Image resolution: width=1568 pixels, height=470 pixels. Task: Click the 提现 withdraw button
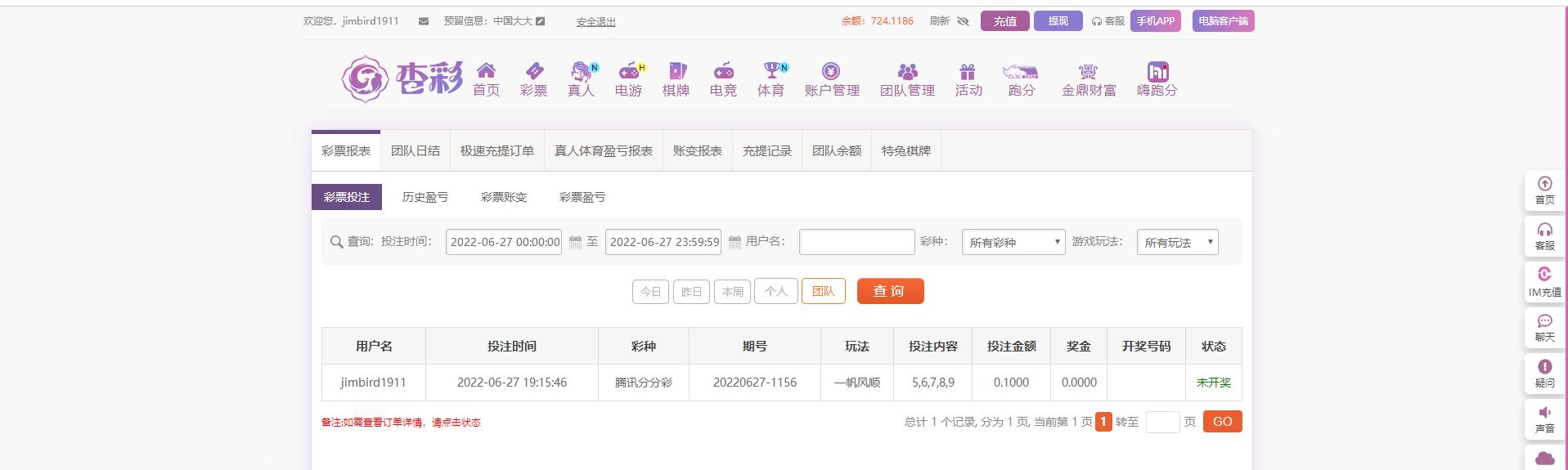pyautogui.click(x=1058, y=21)
